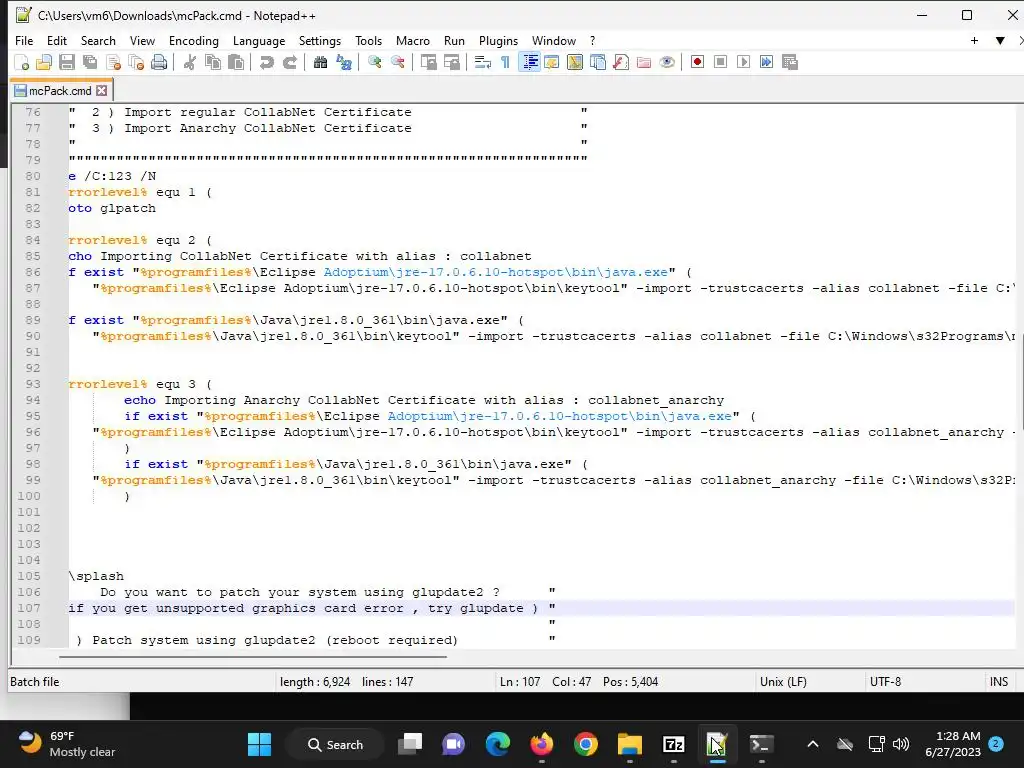Run macro multiple times icon
This screenshot has width=1024, height=768.
[x=767, y=62]
